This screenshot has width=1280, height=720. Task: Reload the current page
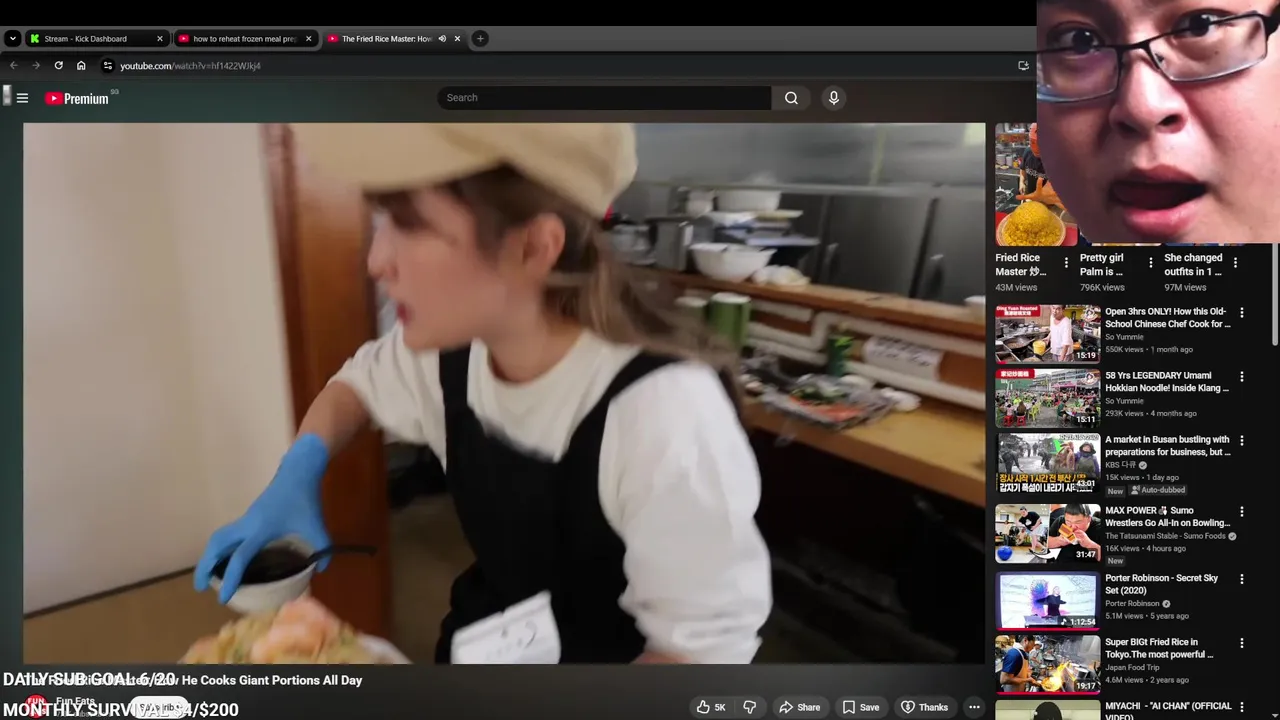[58, 66]
